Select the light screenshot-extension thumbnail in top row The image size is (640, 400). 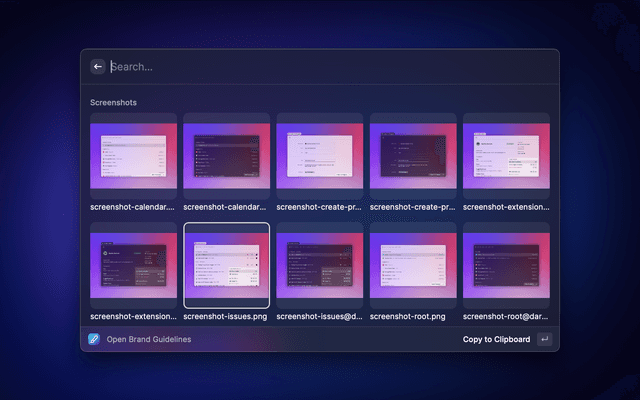pyautogui.click(x=506, y=155)
